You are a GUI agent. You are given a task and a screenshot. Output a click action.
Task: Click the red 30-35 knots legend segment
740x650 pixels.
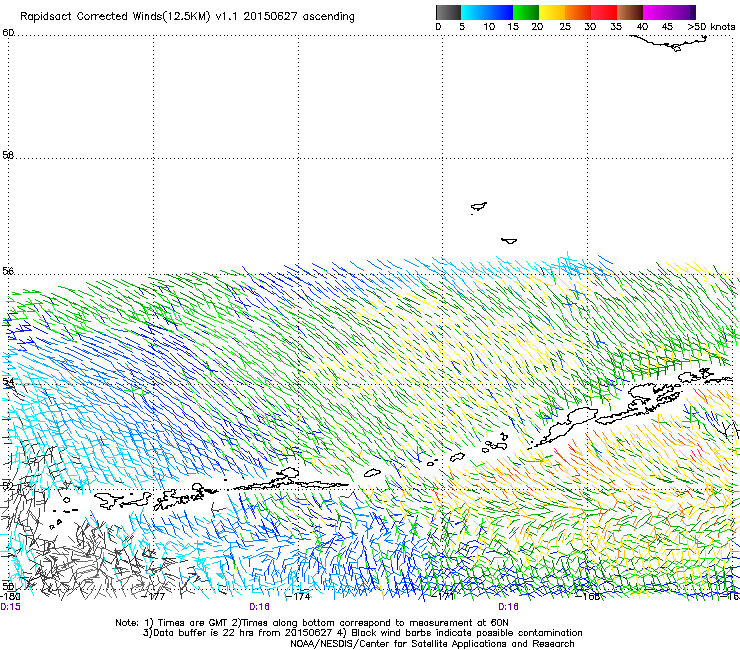pos(604,12)
